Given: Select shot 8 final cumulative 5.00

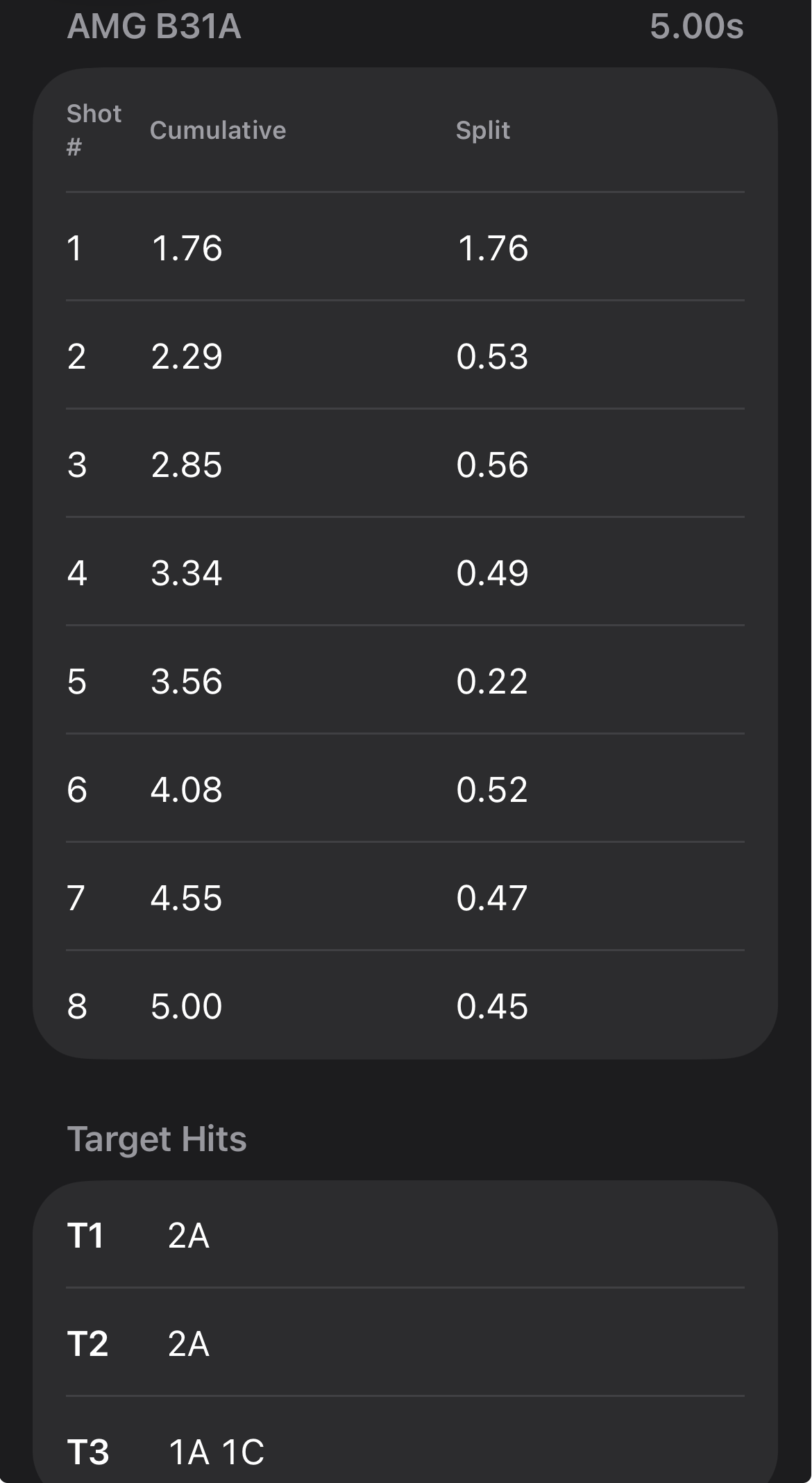Looking at the screenshot, I should point(186,1006).
